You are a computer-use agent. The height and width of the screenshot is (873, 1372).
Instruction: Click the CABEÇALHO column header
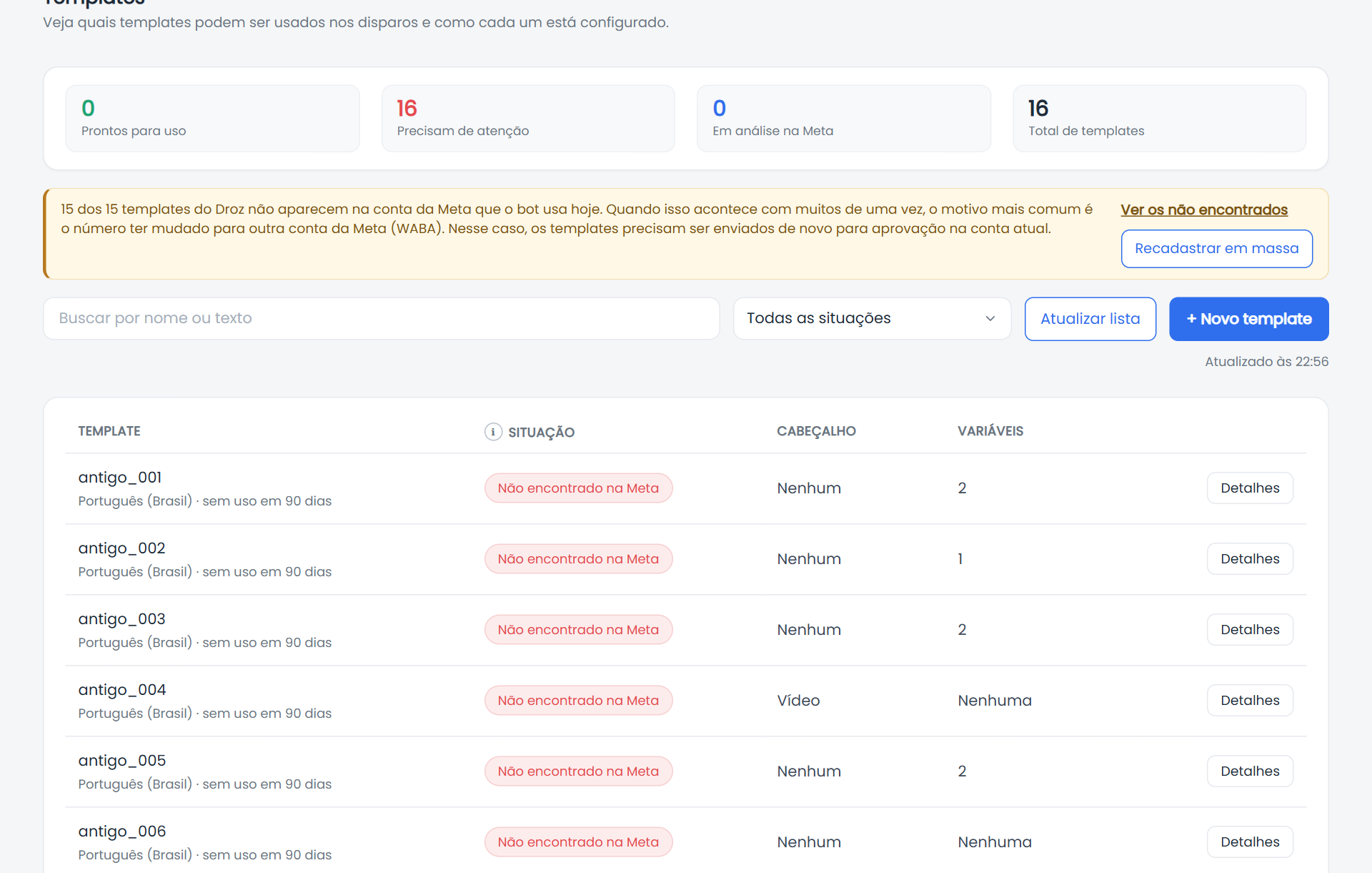pyautogui.click(x=816, y=431)
